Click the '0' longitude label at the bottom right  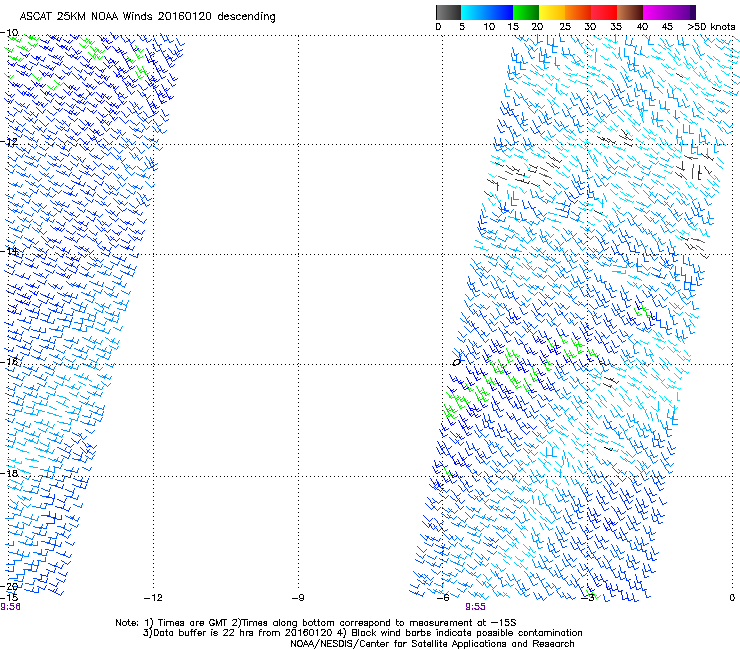tap(732, 598)
